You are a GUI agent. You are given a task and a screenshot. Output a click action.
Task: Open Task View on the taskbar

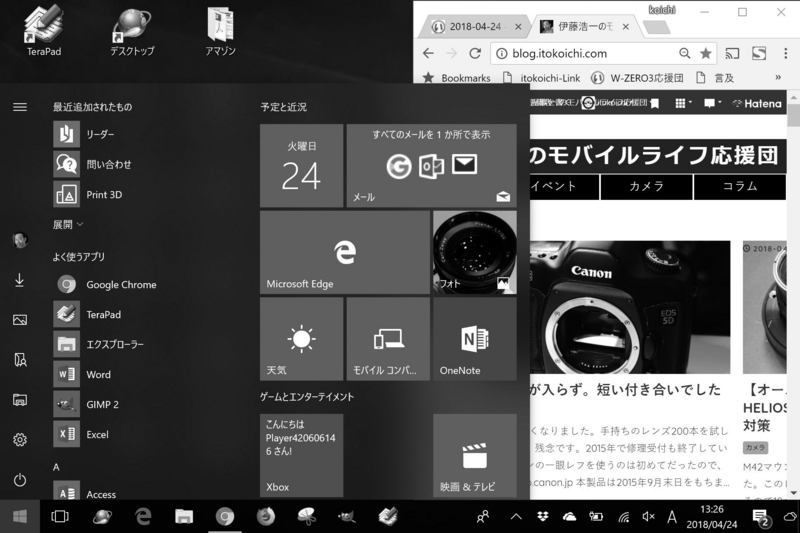pyautogui.click(x=60, y=517)
